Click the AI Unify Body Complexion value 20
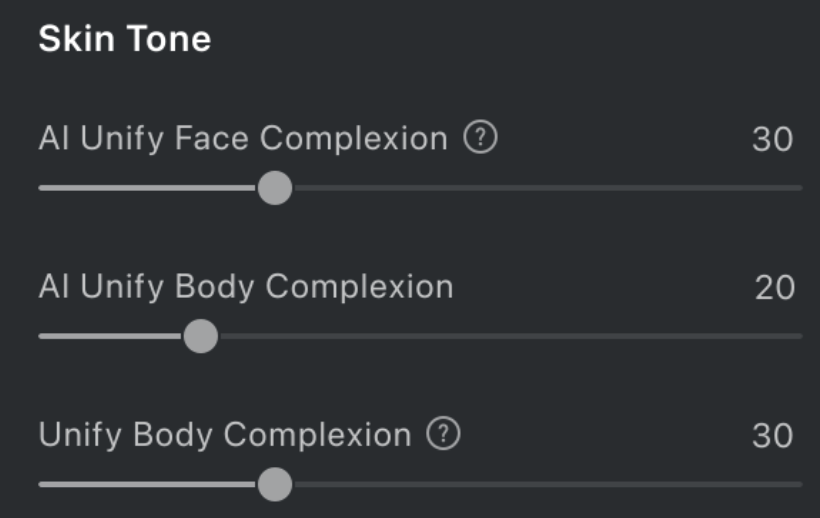The height and width of the screenshot is (518, 820). pyautogui.click(x=774, y=288)
